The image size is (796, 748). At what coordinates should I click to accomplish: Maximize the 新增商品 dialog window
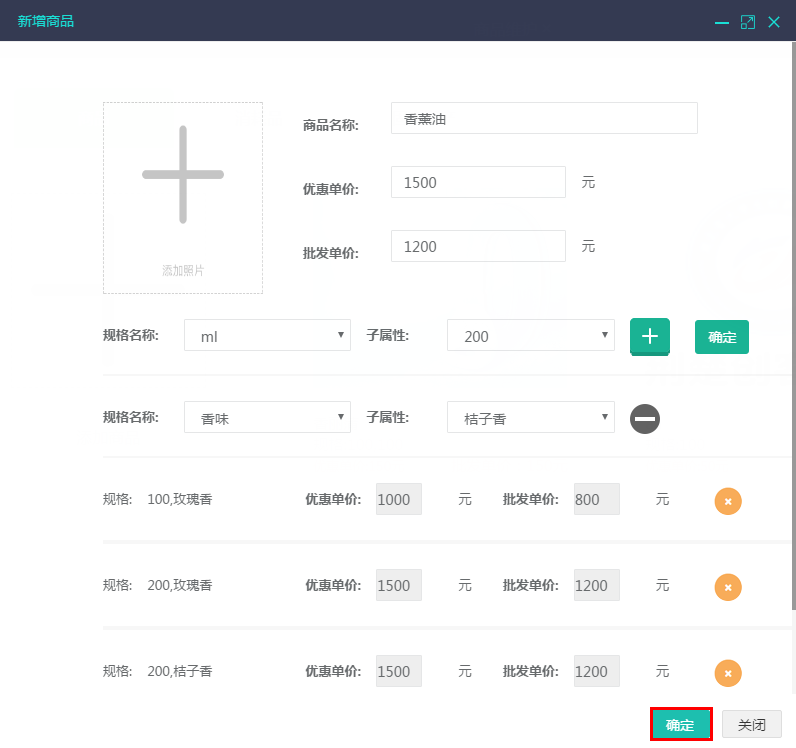point(747,22)
